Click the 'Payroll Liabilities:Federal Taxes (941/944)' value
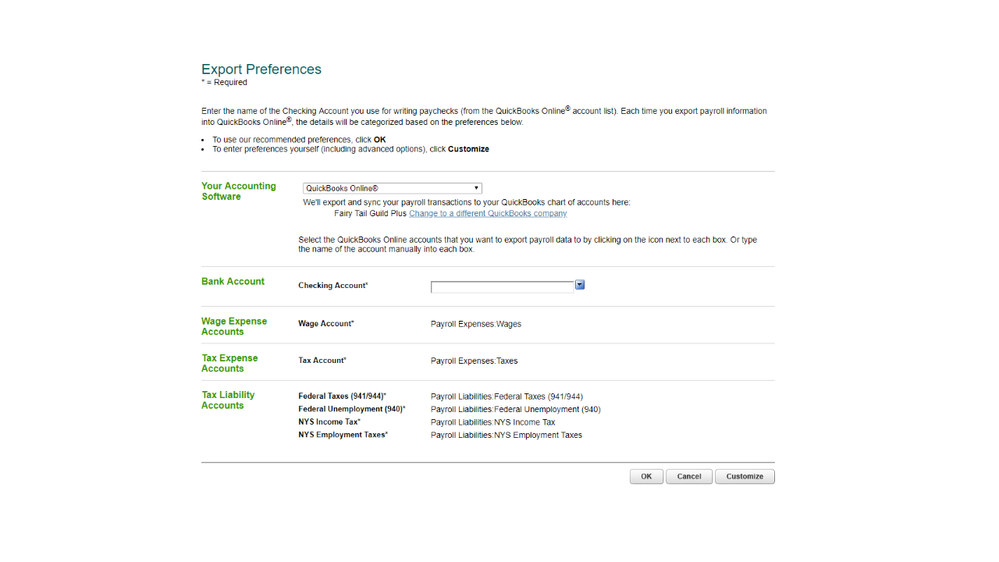The image size is (999, 562). (x=507, y=397)
